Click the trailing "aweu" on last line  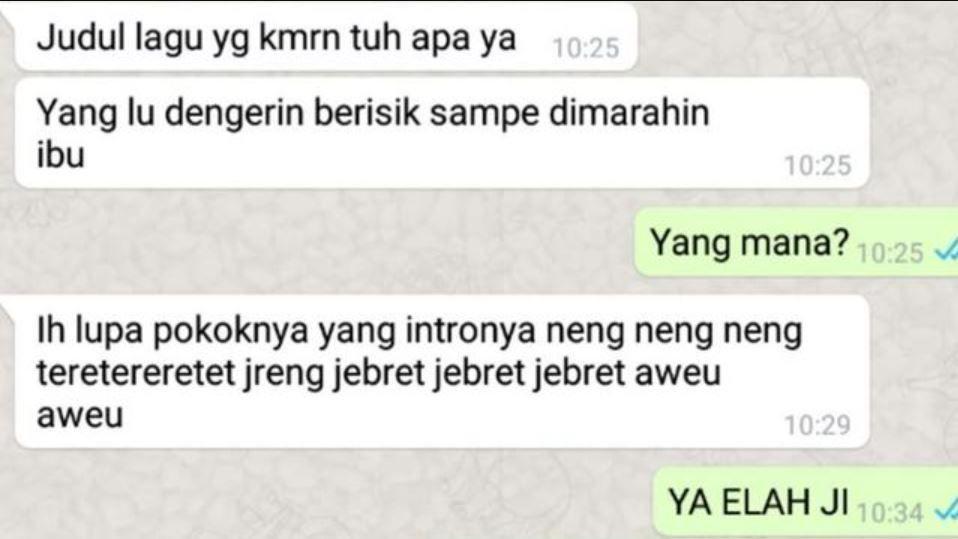coord(80,416)
